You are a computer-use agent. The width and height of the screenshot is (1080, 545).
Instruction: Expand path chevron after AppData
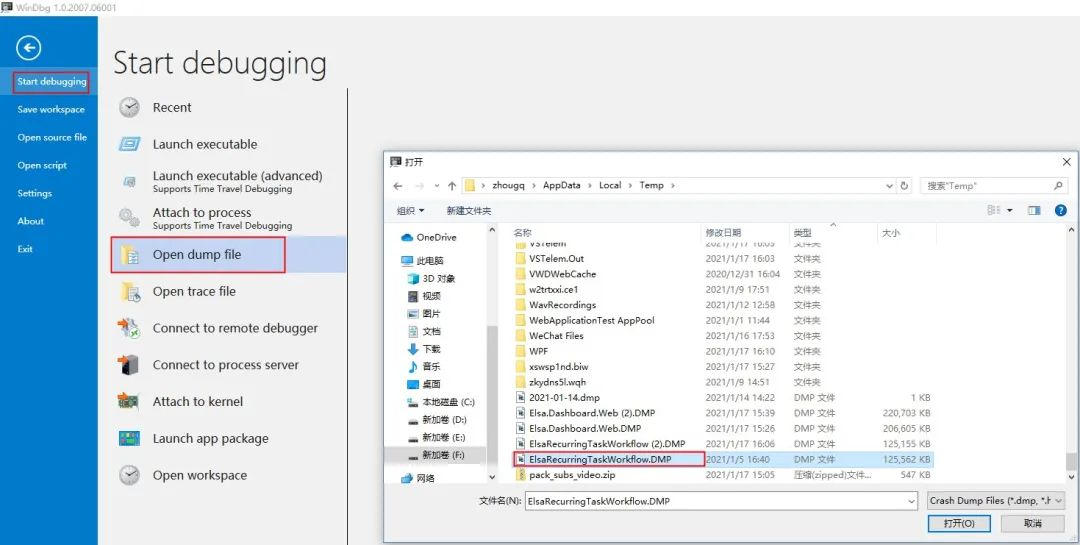(590, 185)
